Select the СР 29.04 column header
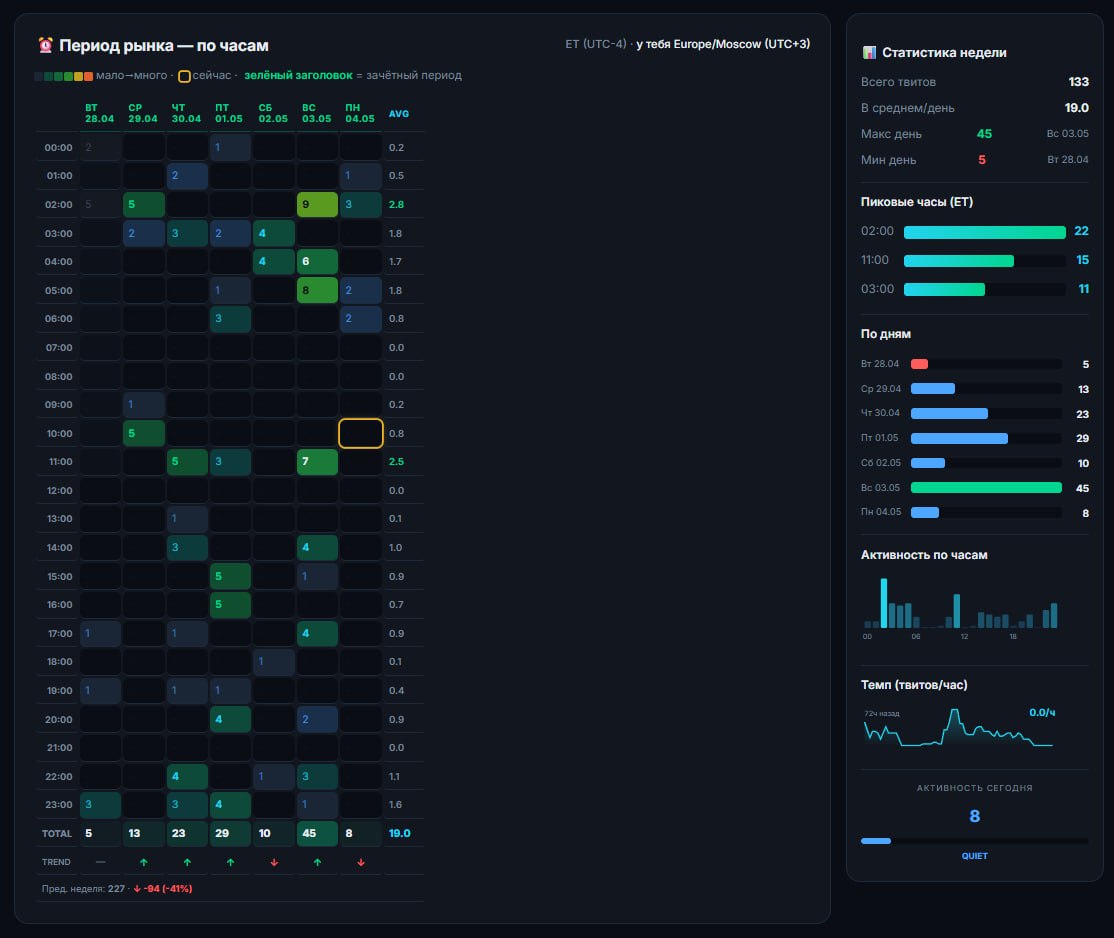 143,113
